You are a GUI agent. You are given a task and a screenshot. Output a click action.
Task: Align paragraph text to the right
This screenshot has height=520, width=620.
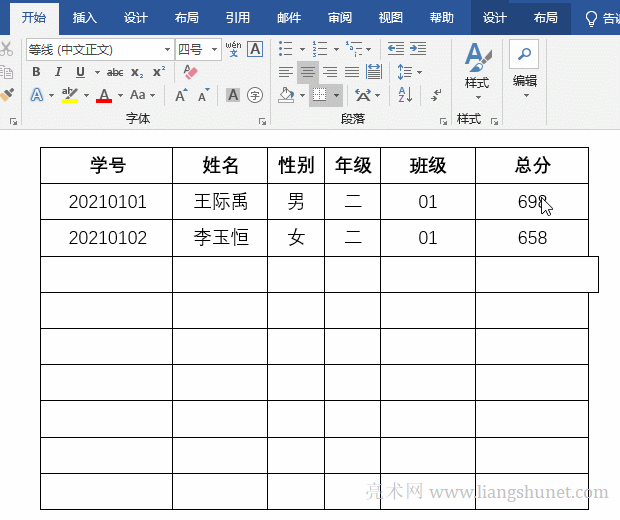coord(330,72)
